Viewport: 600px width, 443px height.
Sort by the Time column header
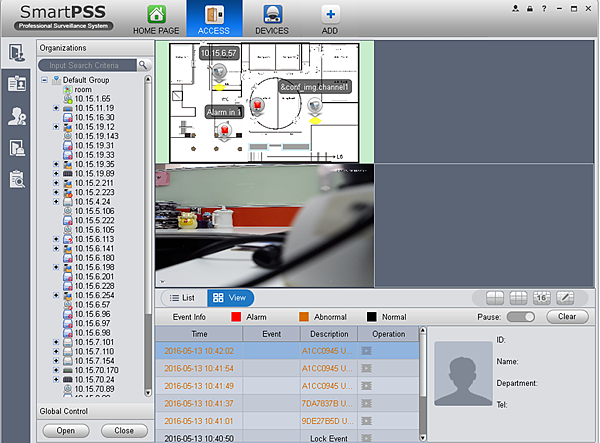click(x=199, y=334)
